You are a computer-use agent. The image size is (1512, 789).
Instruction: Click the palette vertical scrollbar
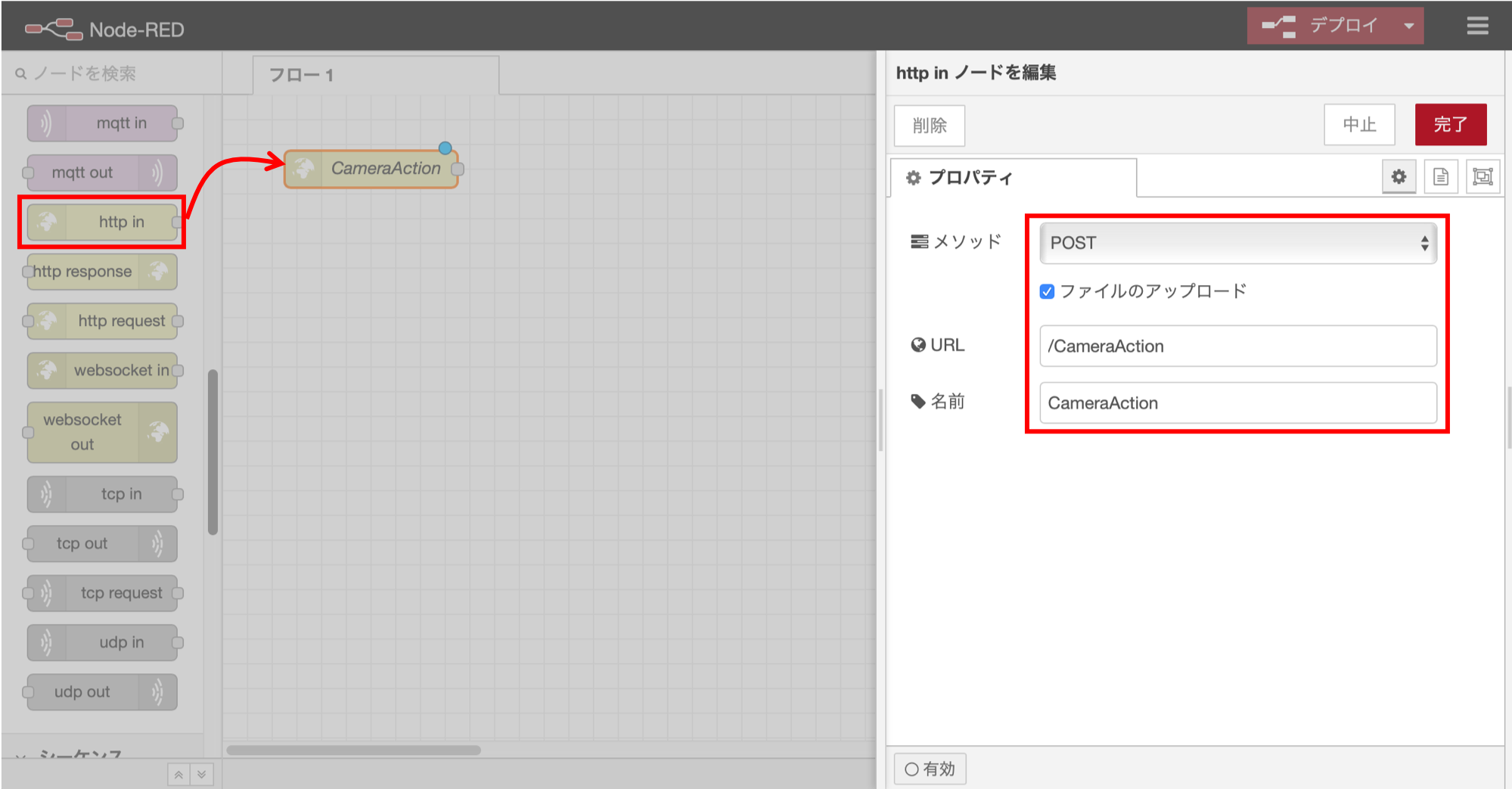213,452
